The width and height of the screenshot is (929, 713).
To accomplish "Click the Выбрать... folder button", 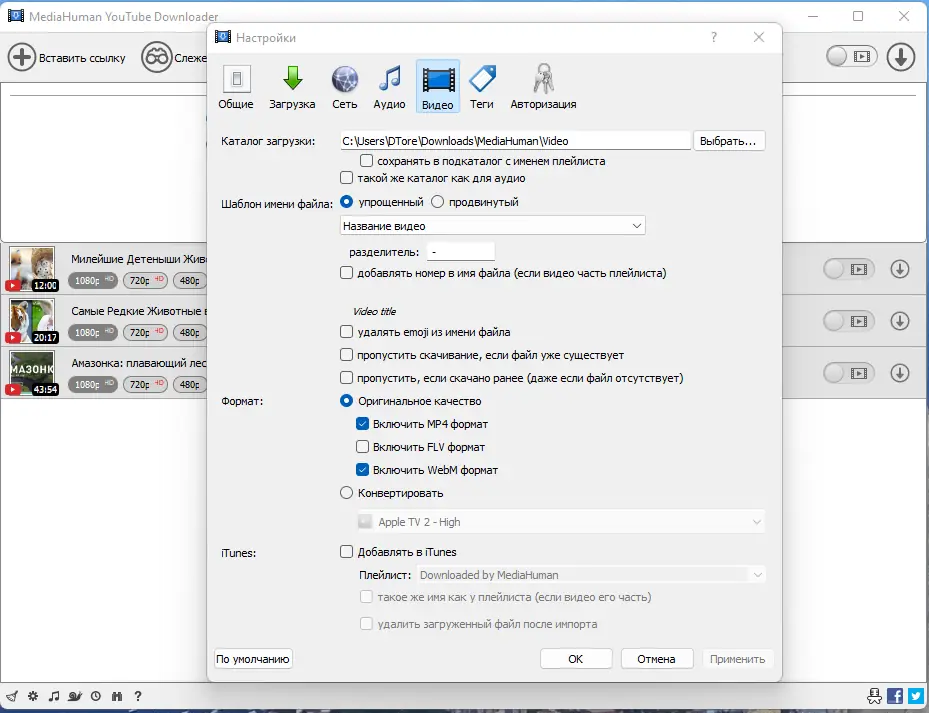I will pos(728,141).
